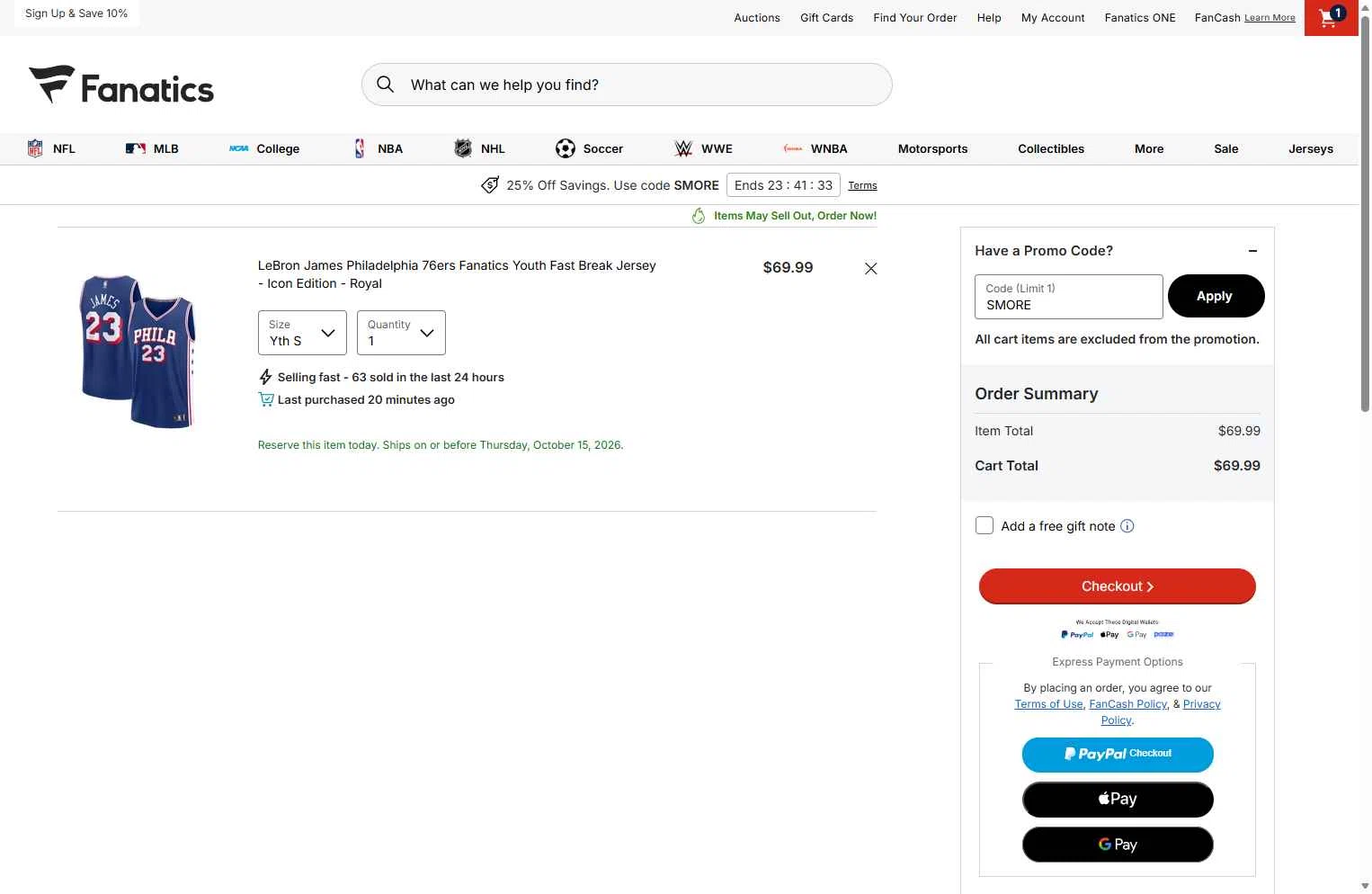The height and width of the screenshot is (894, 1372).
Task: Open the FanCash Policy link
Action: point(1127,704)
